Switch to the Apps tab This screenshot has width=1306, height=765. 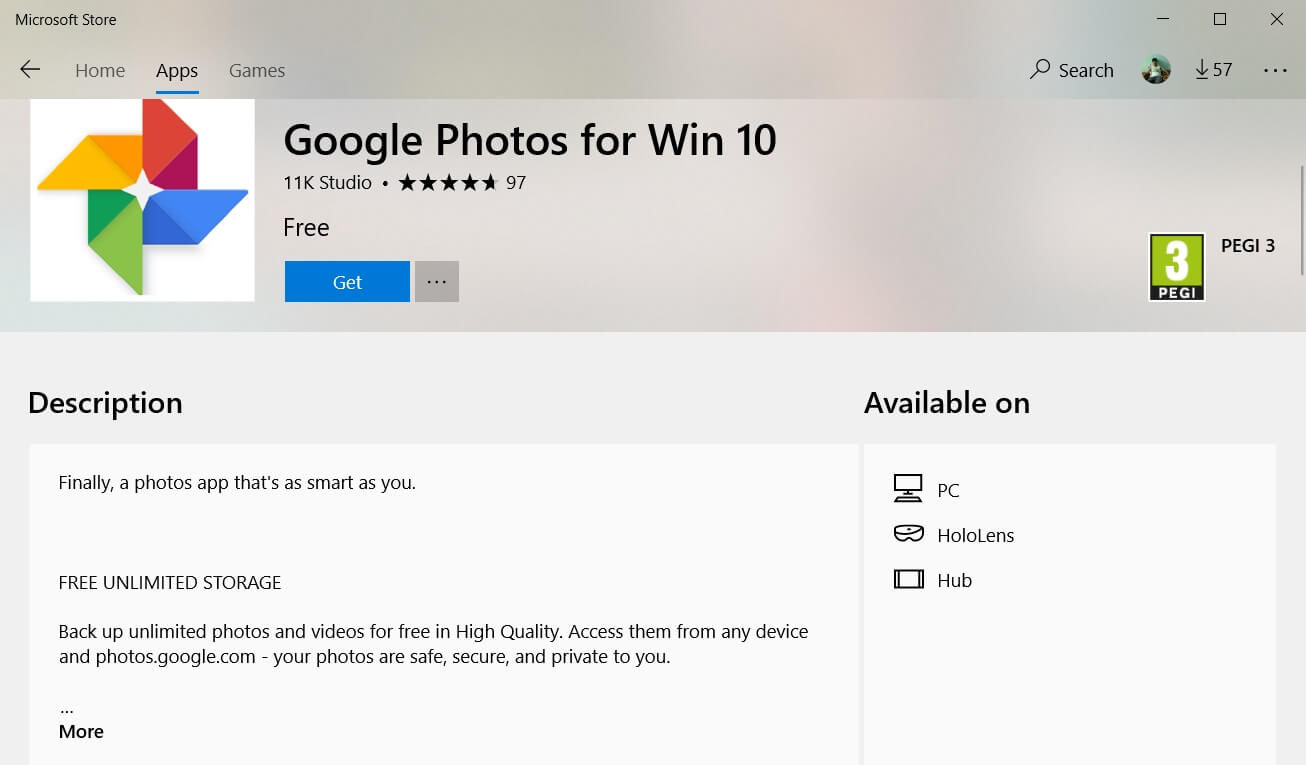177,71
